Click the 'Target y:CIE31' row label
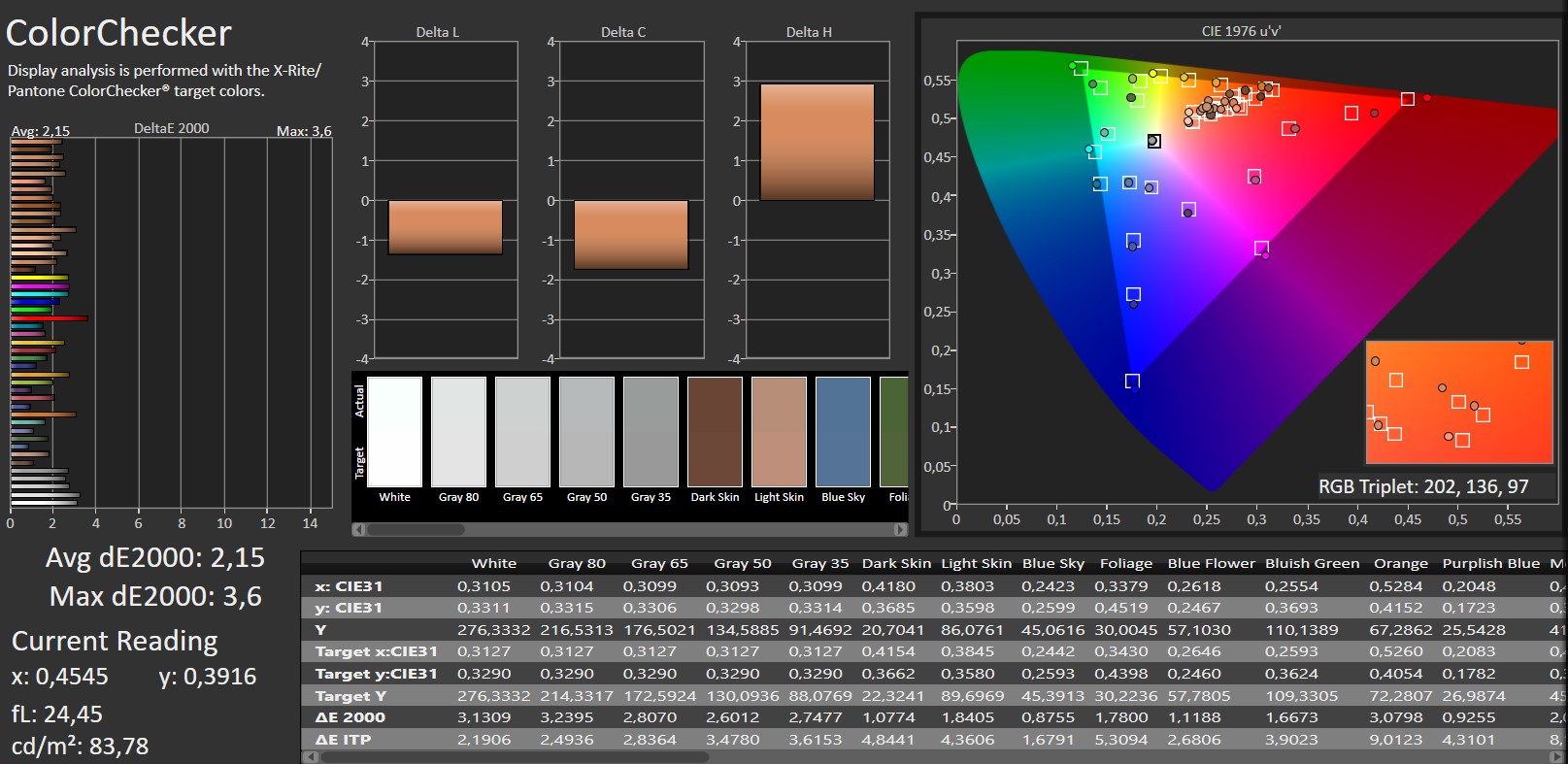This screenshot has width=1568, height=764. (x=376, y=674)
